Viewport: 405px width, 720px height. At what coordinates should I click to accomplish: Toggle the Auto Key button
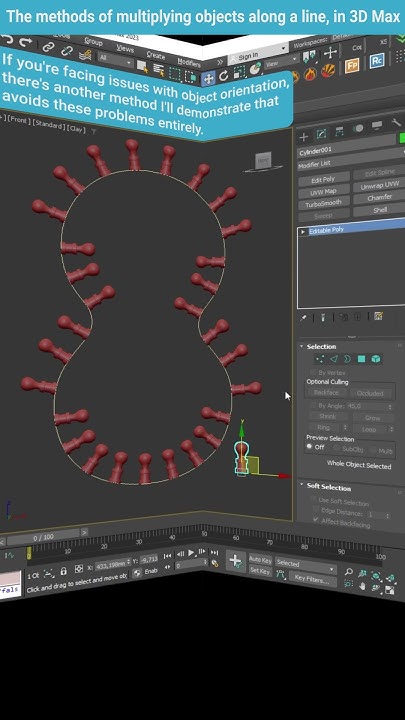coord(260,560)
